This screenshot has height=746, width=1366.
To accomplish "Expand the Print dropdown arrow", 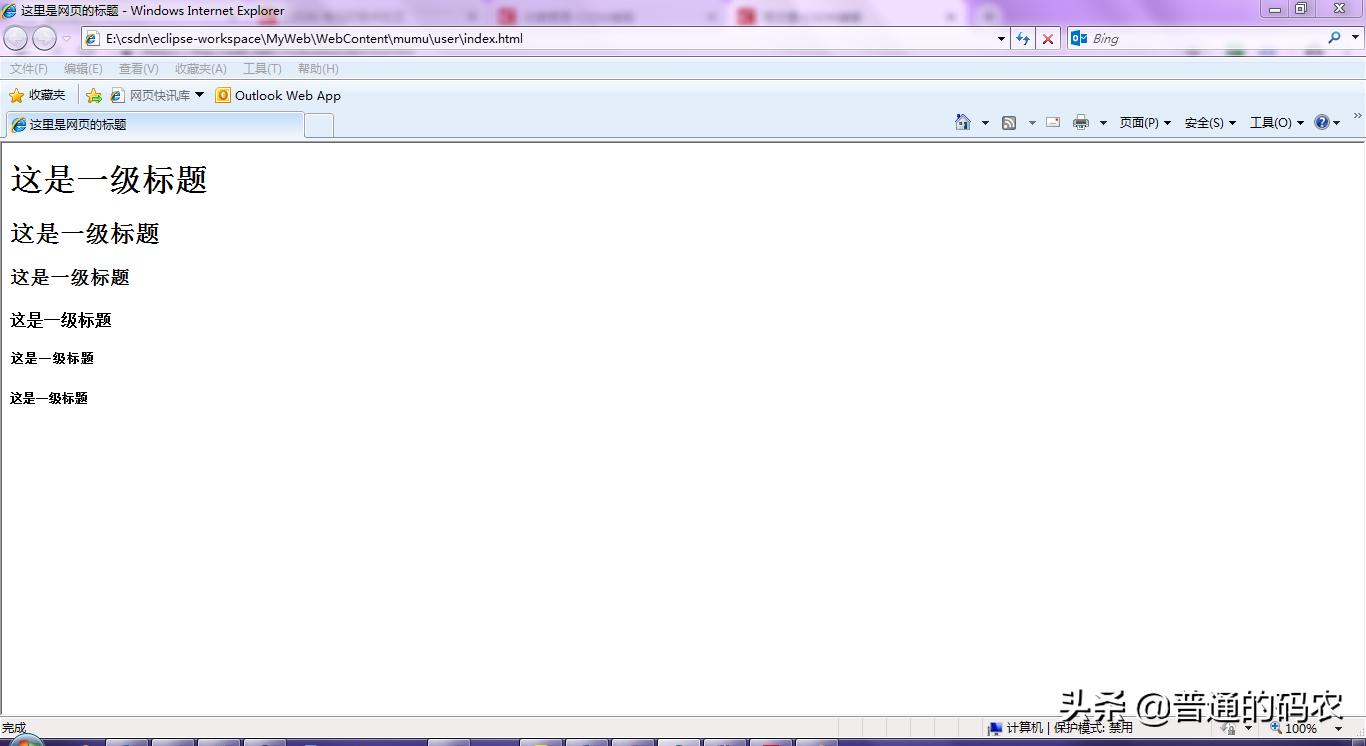I will click(1103, 123).
